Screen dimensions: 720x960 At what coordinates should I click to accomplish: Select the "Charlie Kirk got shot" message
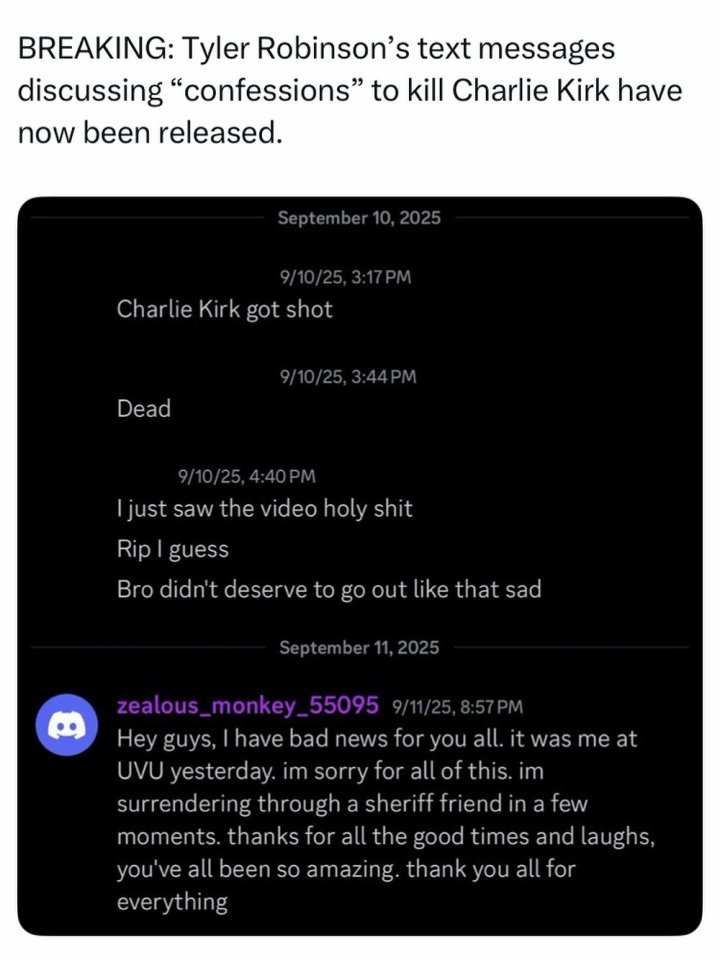tap(225, 309)
